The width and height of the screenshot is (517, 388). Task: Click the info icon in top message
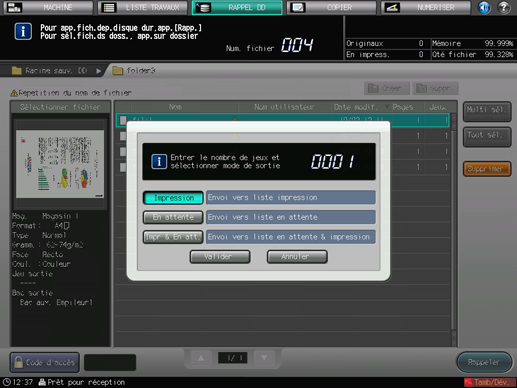pos(23,32)
